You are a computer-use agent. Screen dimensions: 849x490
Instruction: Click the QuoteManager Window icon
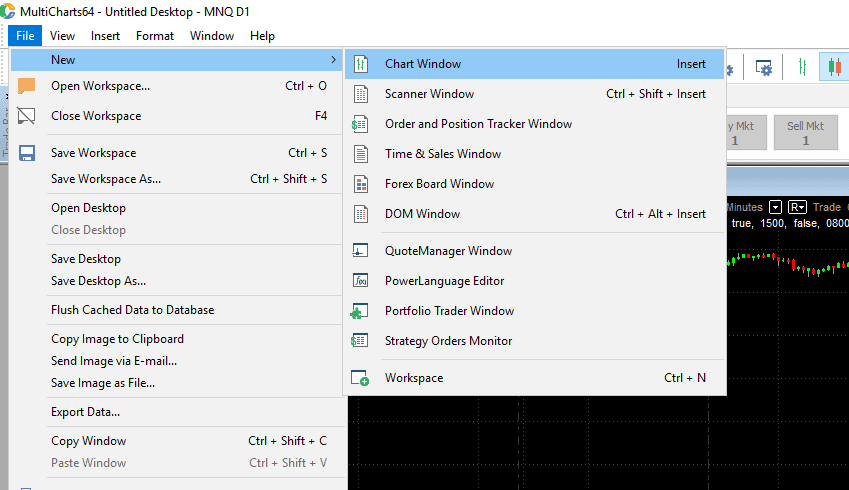click(360, 251)
